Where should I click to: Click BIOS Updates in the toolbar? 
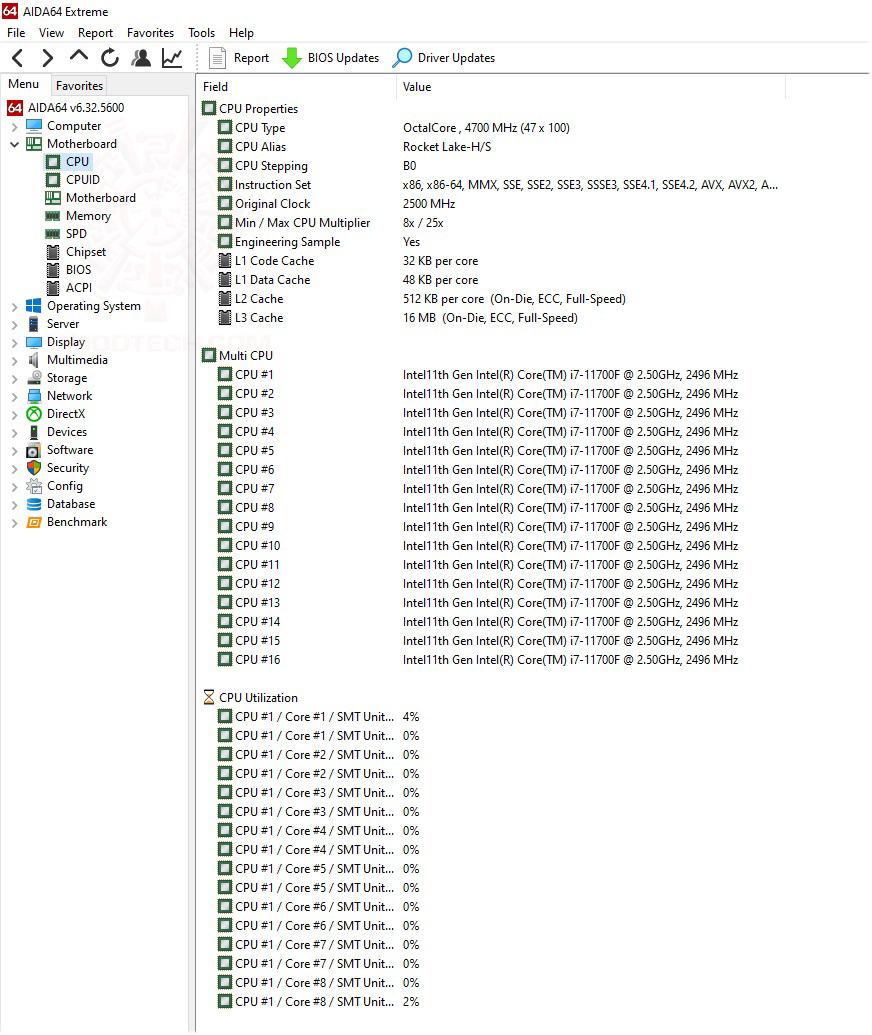pos(331,58)
